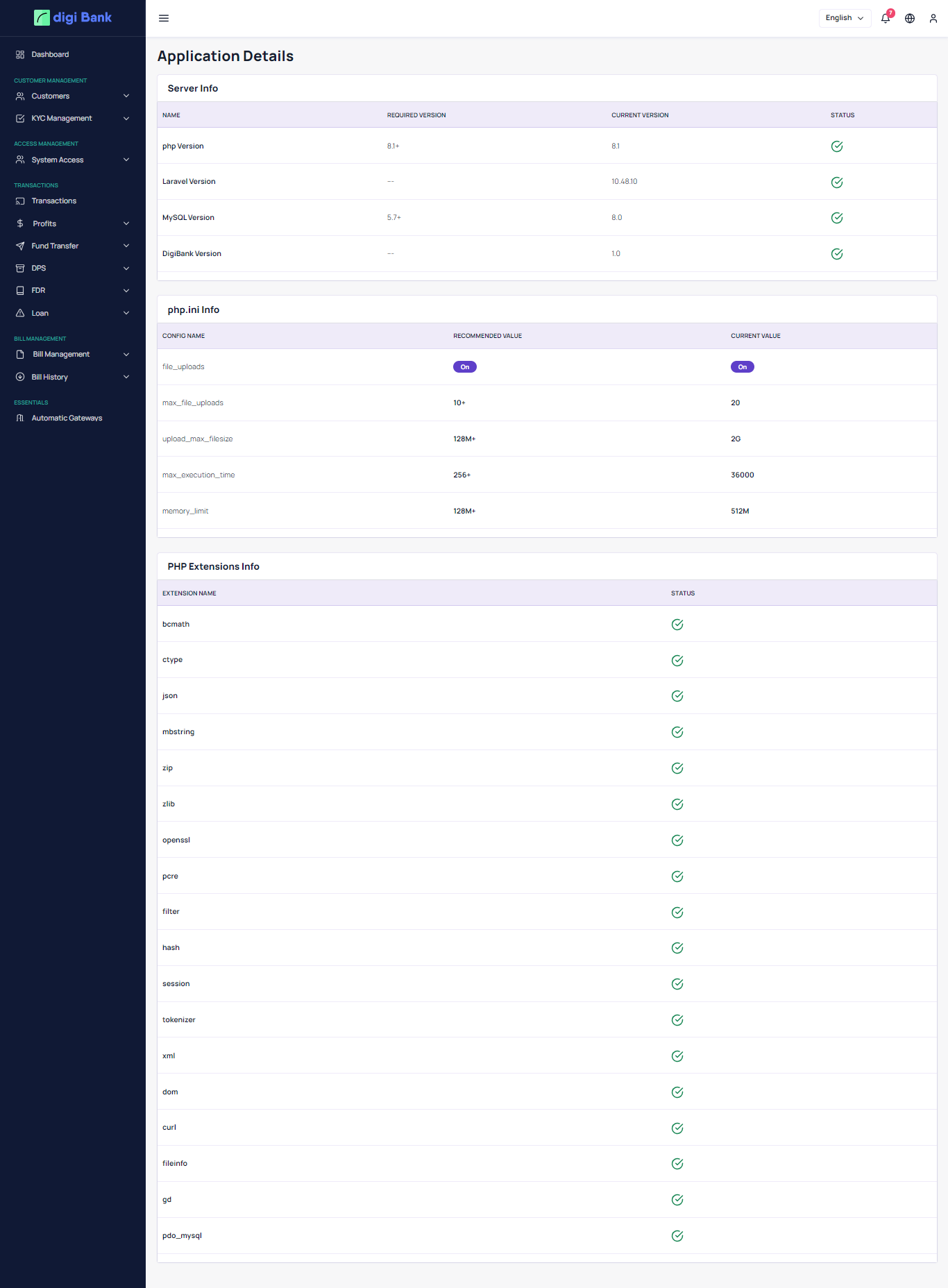Click the file_uploads recommended On badge
The width and height of the screenshot is (948, 1288).
click(x=464, y=367)
